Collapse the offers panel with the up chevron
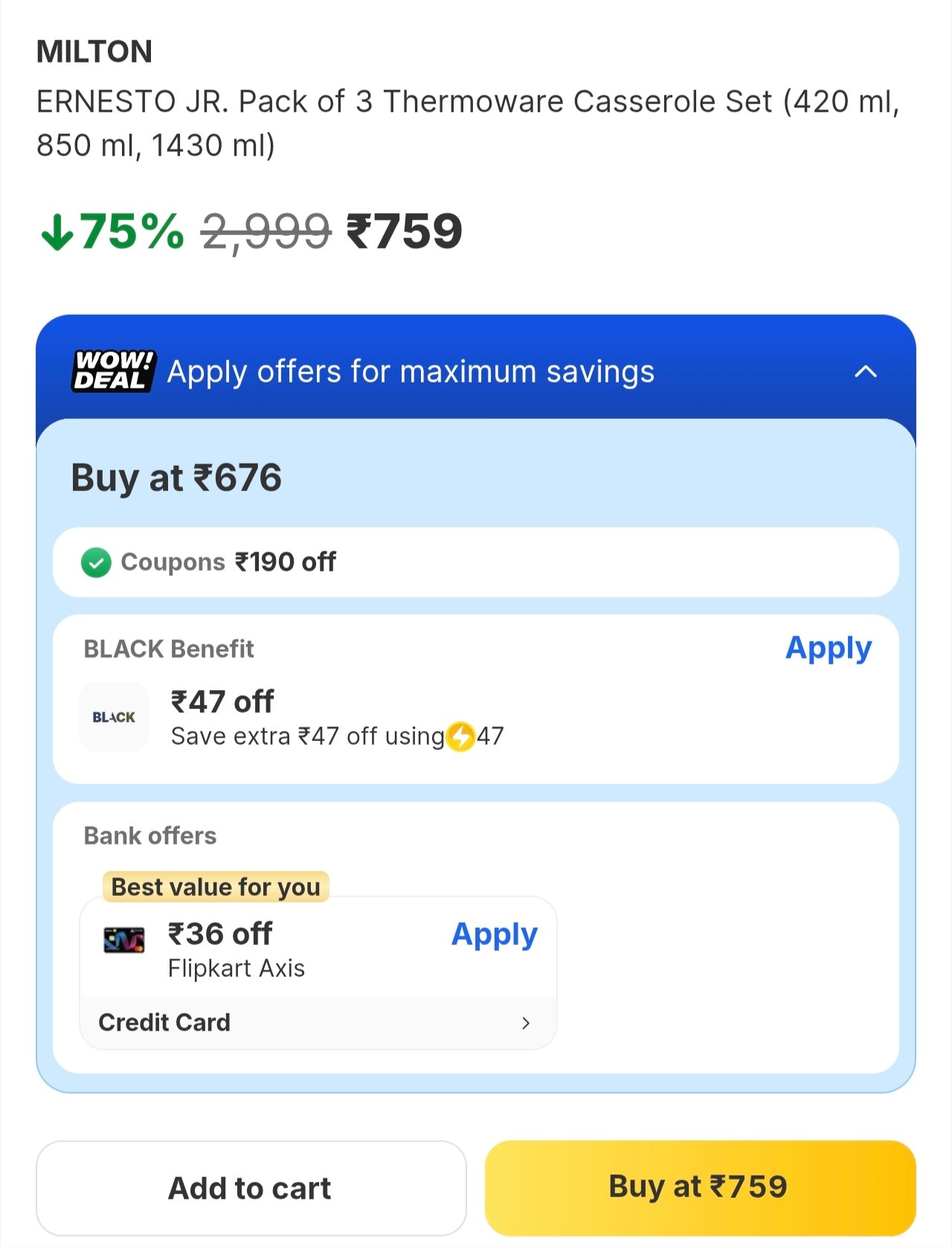The image size is (952, 1247). [x=866, y=371]
